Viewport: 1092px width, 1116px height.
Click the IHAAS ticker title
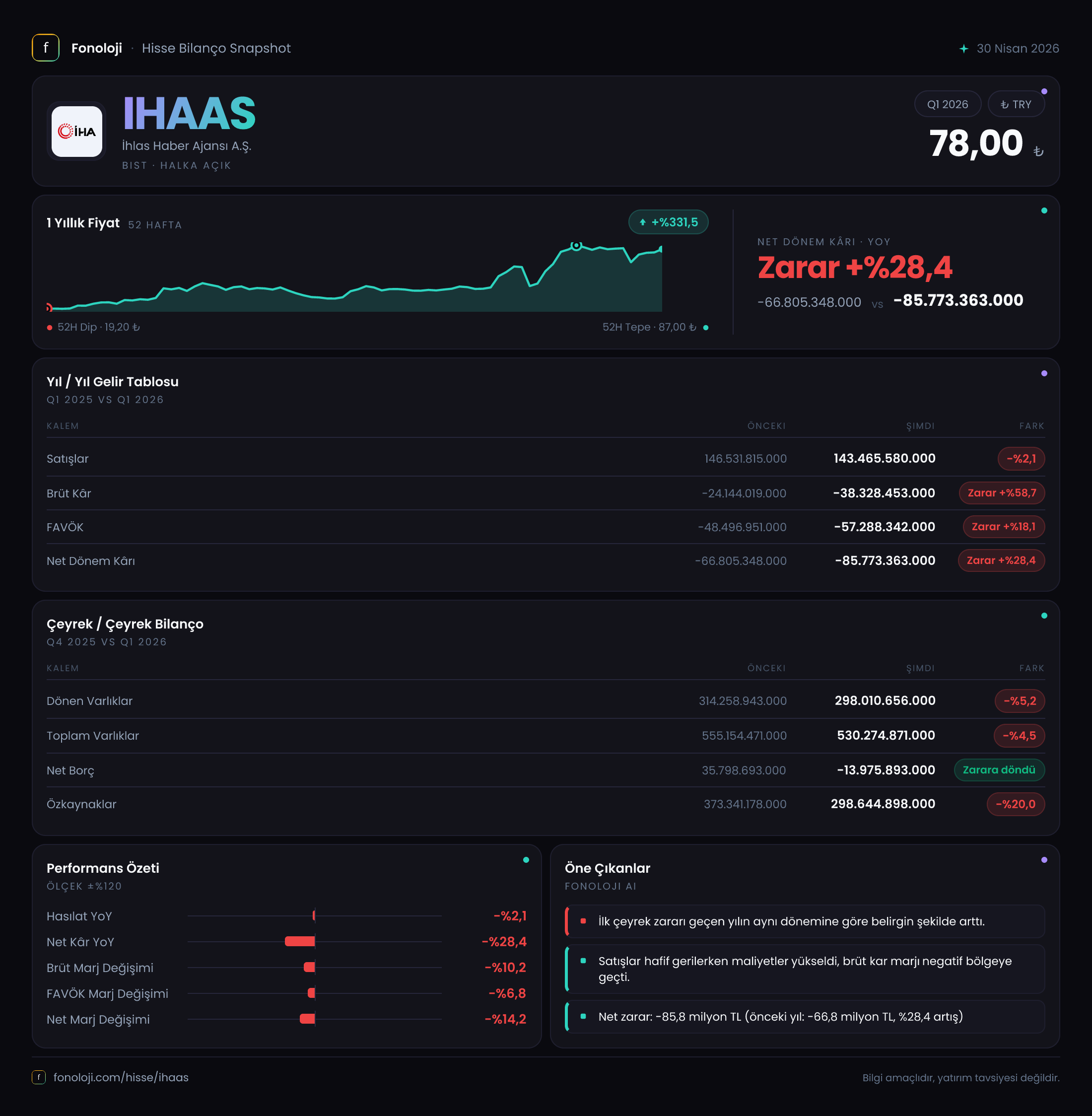pyautogui.click(x=189, y=114)
